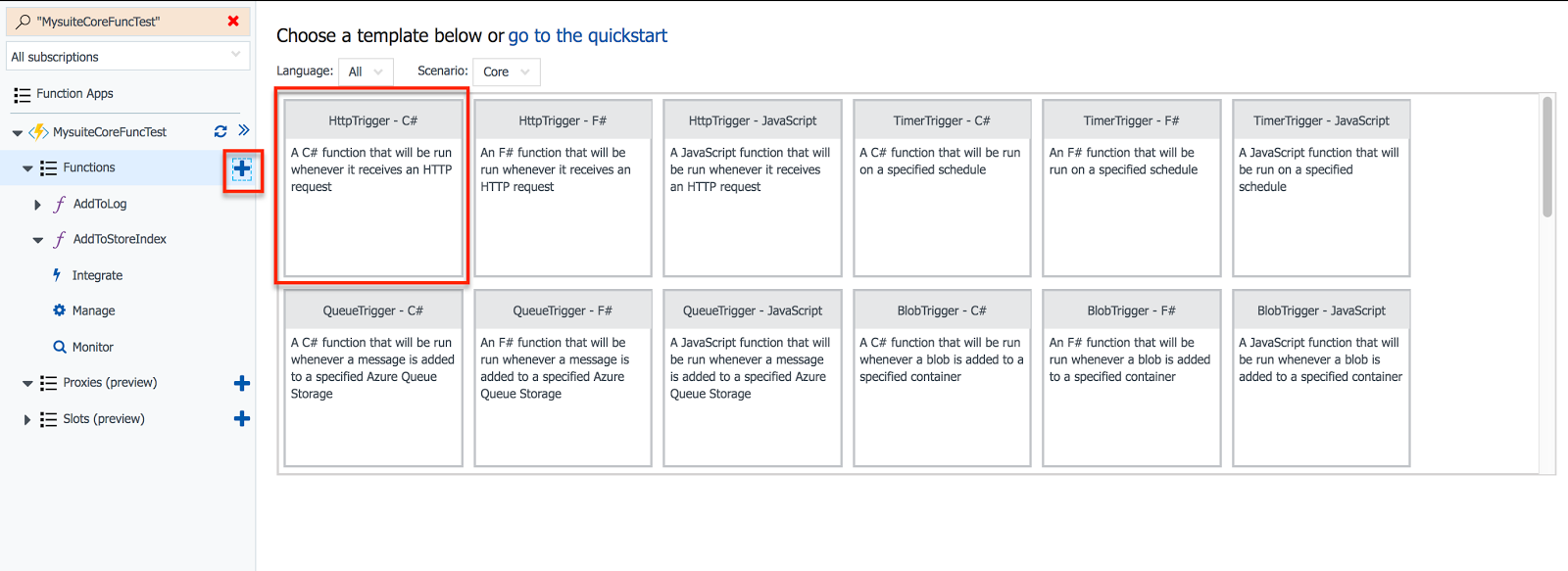
Task: Expand the Slots (preview) node
Action: tap(26, 419)
